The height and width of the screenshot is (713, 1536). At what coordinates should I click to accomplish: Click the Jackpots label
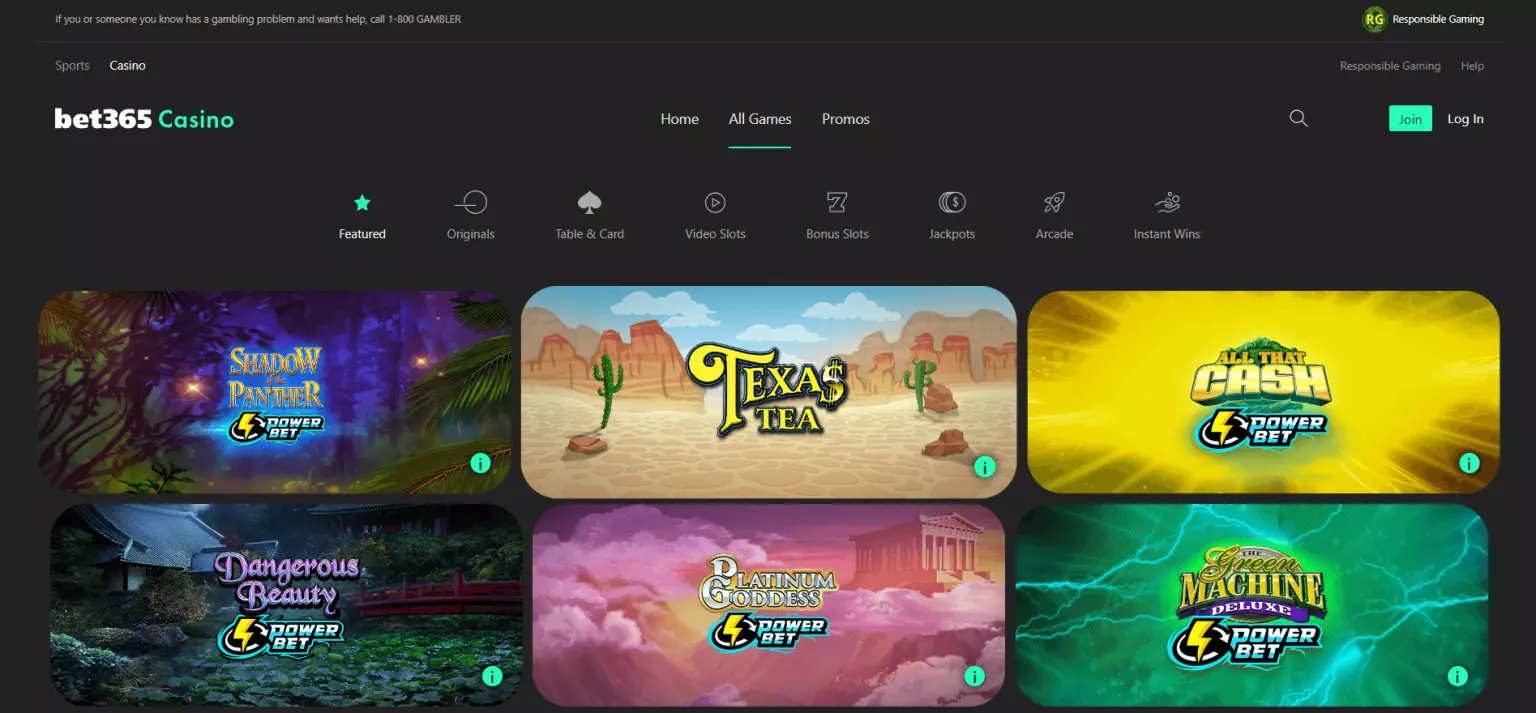(952, 234)
